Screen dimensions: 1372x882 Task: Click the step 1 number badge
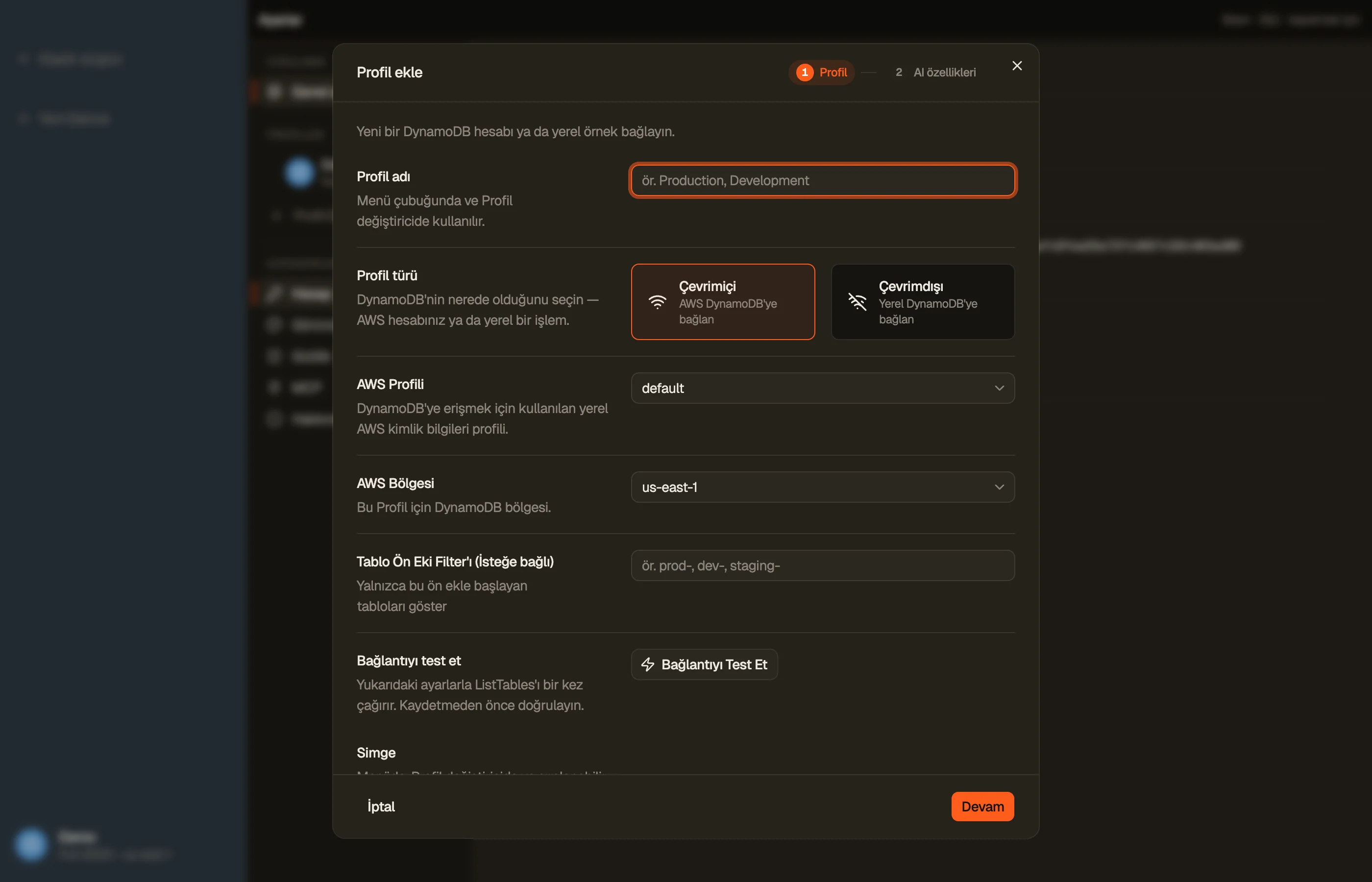tap(805, 72)
